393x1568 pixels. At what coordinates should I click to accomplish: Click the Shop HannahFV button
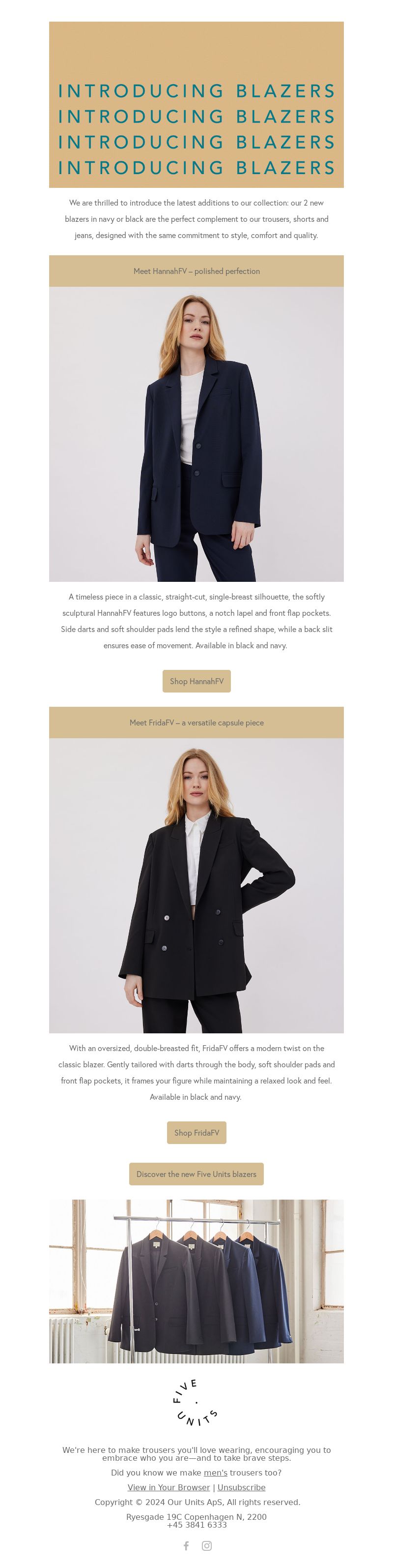pos(196,681)
